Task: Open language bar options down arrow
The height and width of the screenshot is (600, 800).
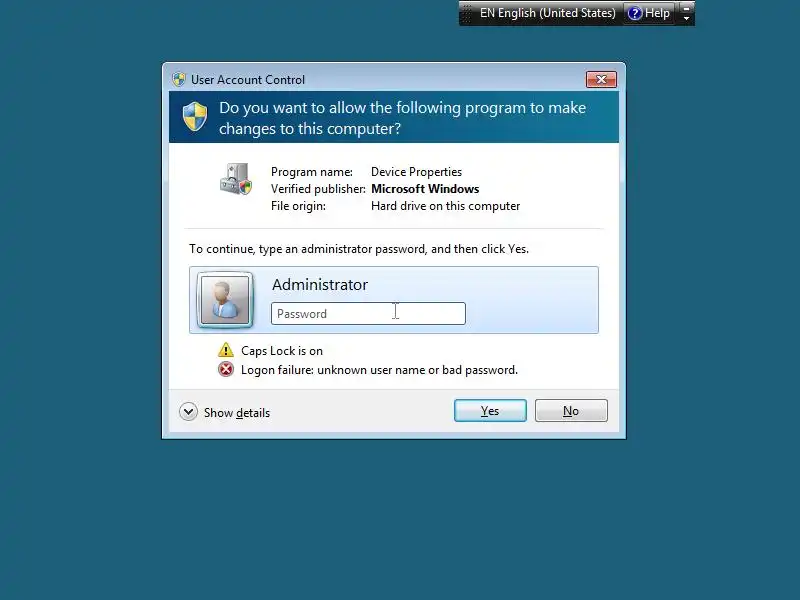Action: 686,18
